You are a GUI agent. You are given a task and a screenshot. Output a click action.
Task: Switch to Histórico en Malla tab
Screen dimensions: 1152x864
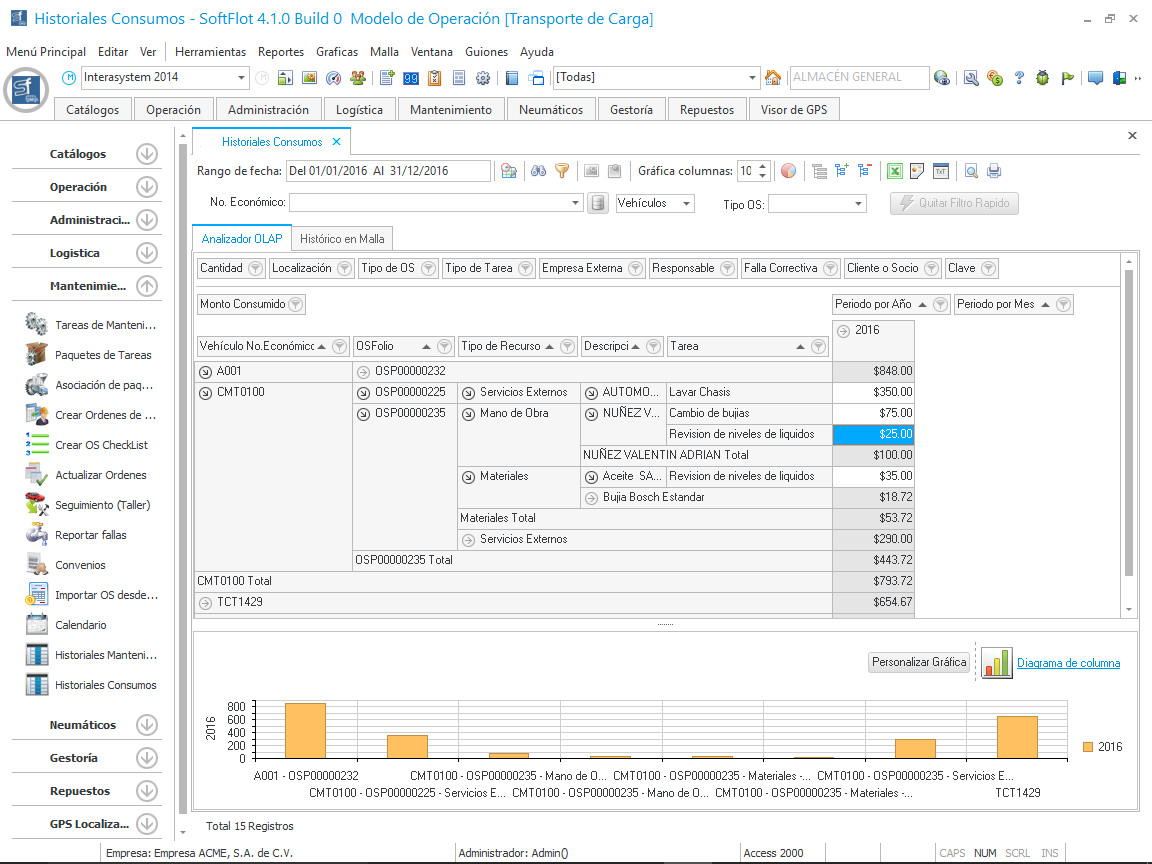click(x=342, y=238)
